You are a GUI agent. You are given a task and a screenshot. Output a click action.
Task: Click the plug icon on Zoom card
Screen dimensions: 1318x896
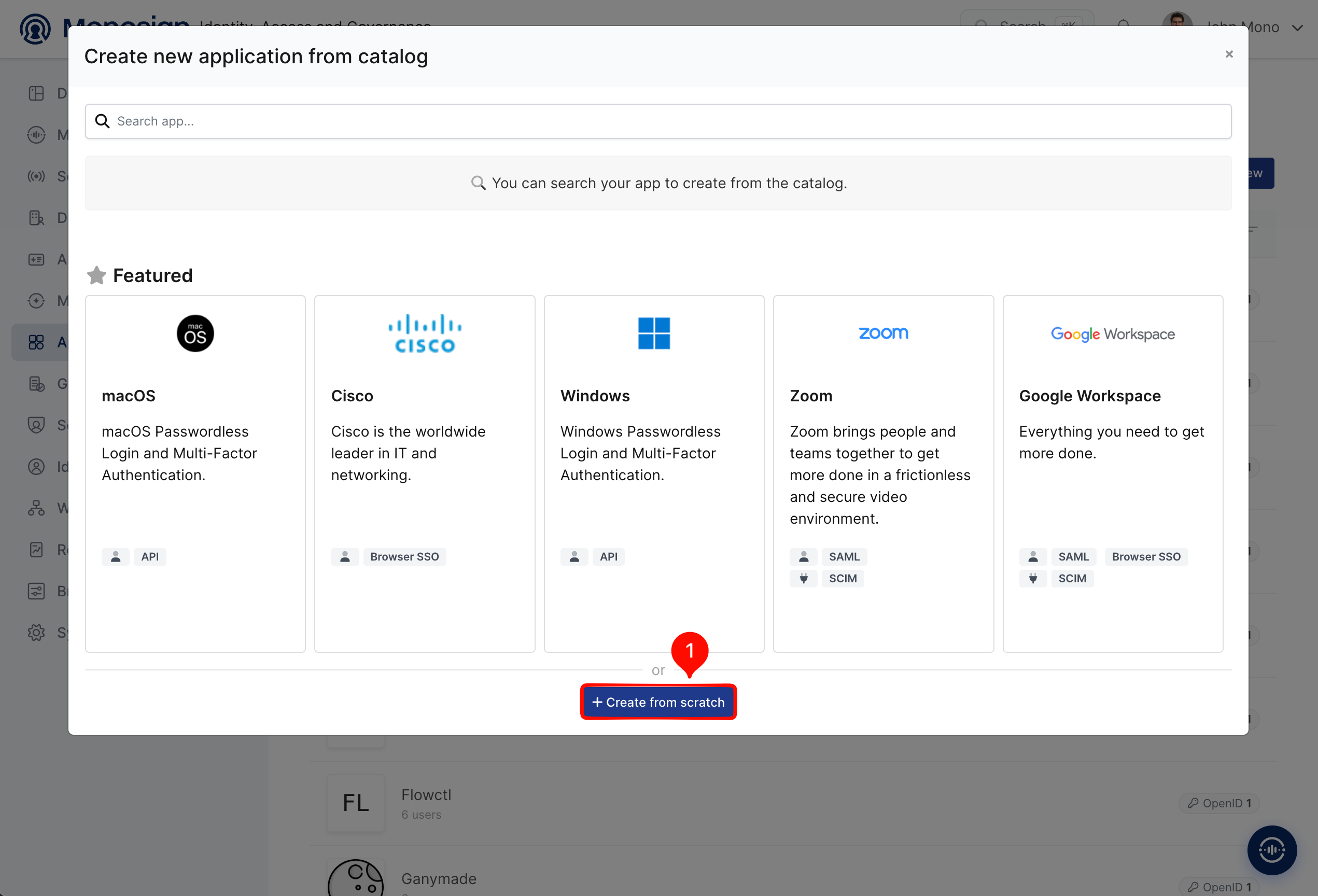pyautogui.click(x=804, y=579)
